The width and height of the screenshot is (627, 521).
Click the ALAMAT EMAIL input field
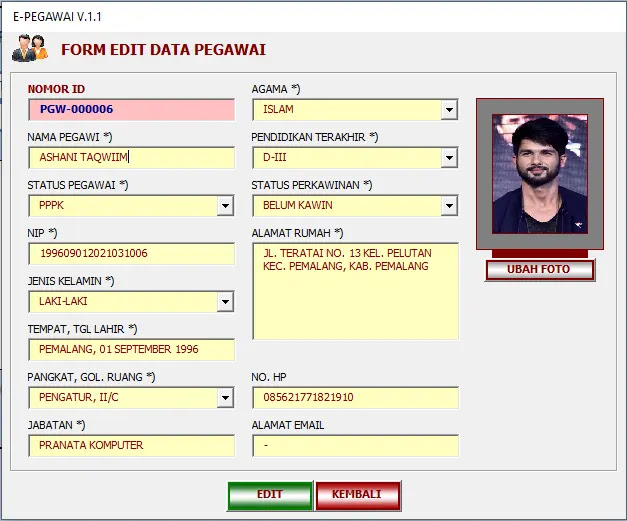tap(355, 445)
